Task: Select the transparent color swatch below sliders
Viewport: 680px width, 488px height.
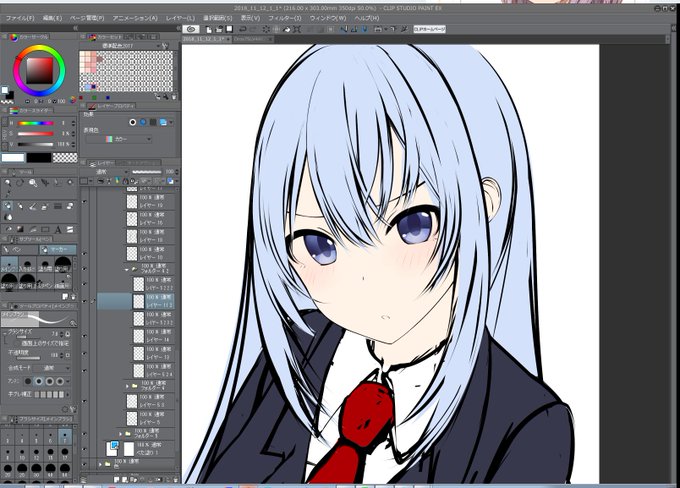Action: 65,157
